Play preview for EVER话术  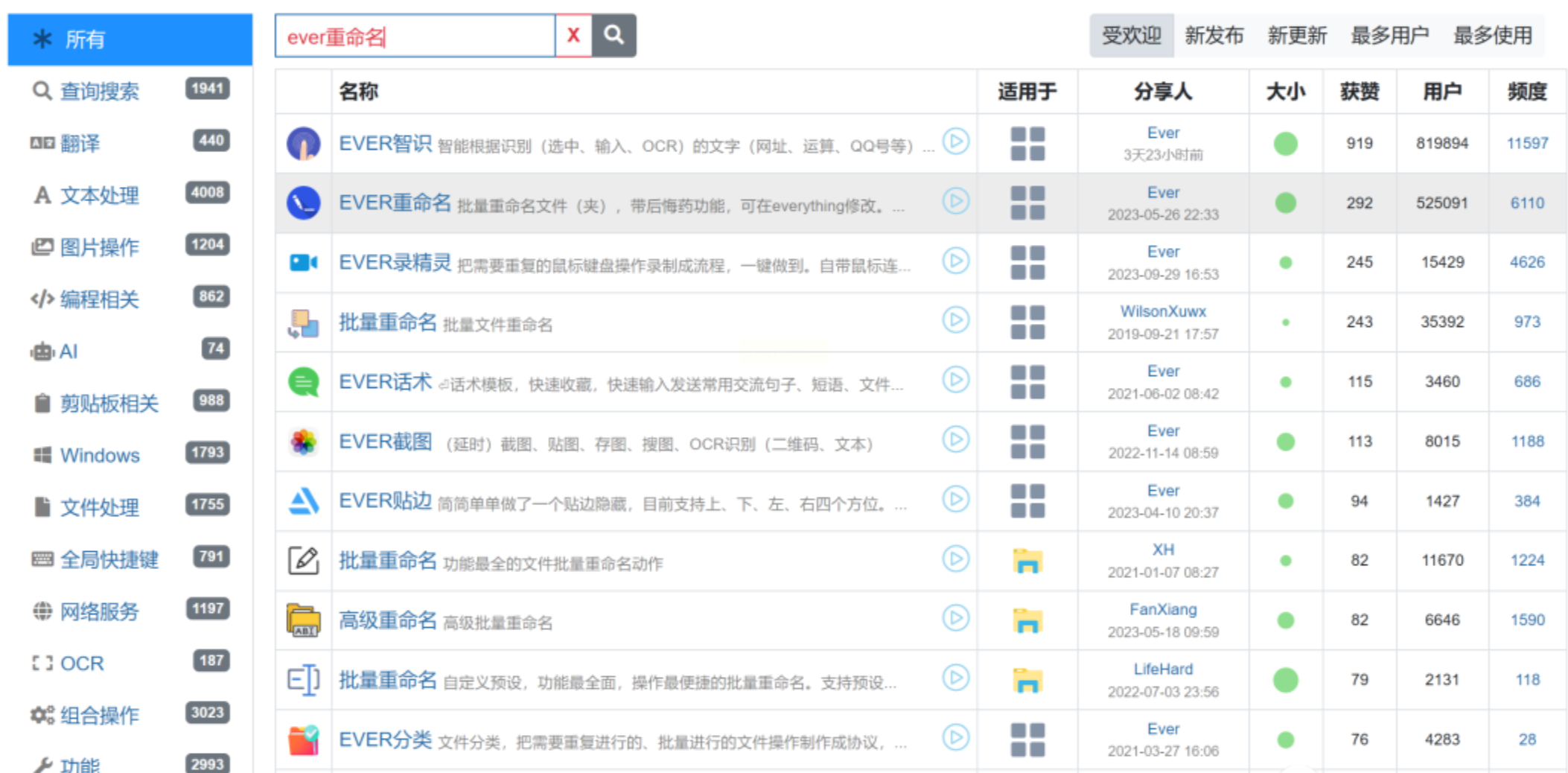[956, 380]
